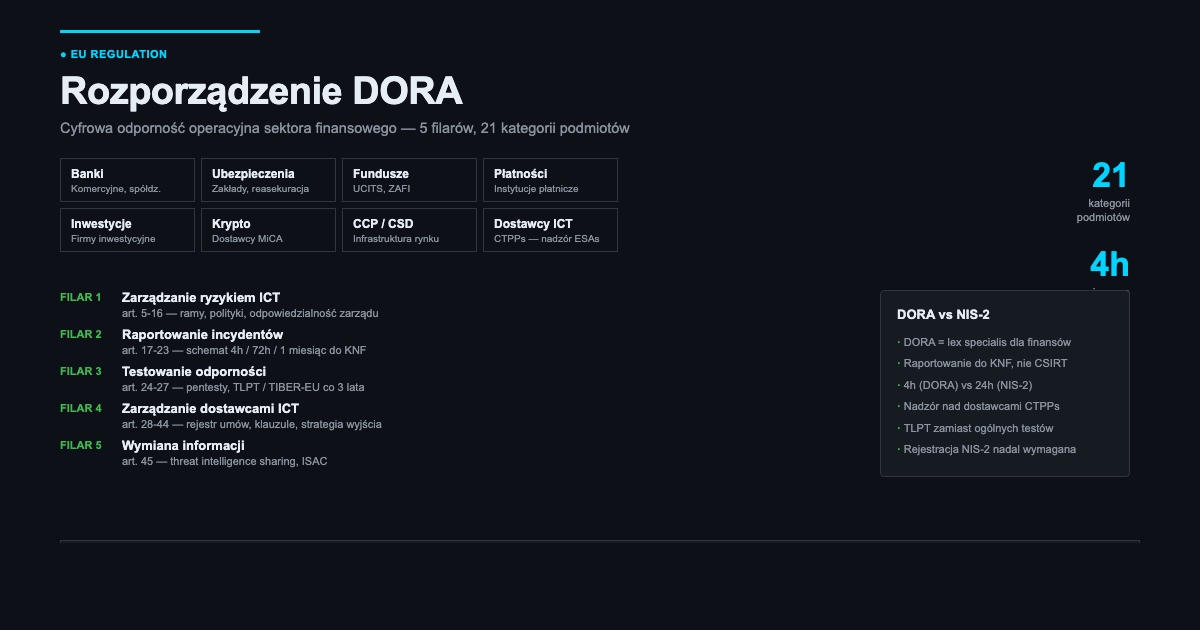Click the Banki category card
Image resolution: width=1200 pixels, height=630 pixels.
pos(128,180)
